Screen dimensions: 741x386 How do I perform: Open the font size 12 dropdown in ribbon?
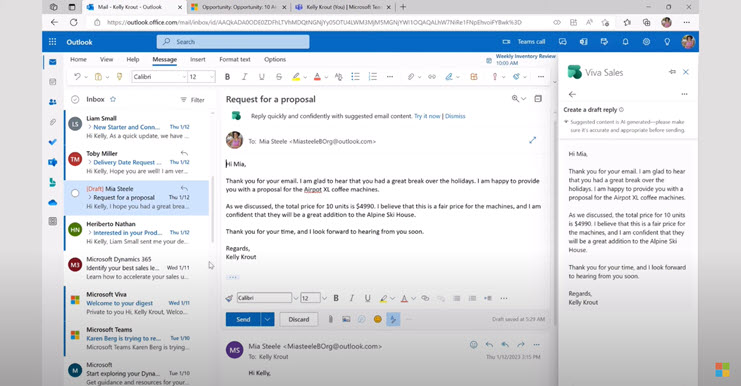(201, 77)
